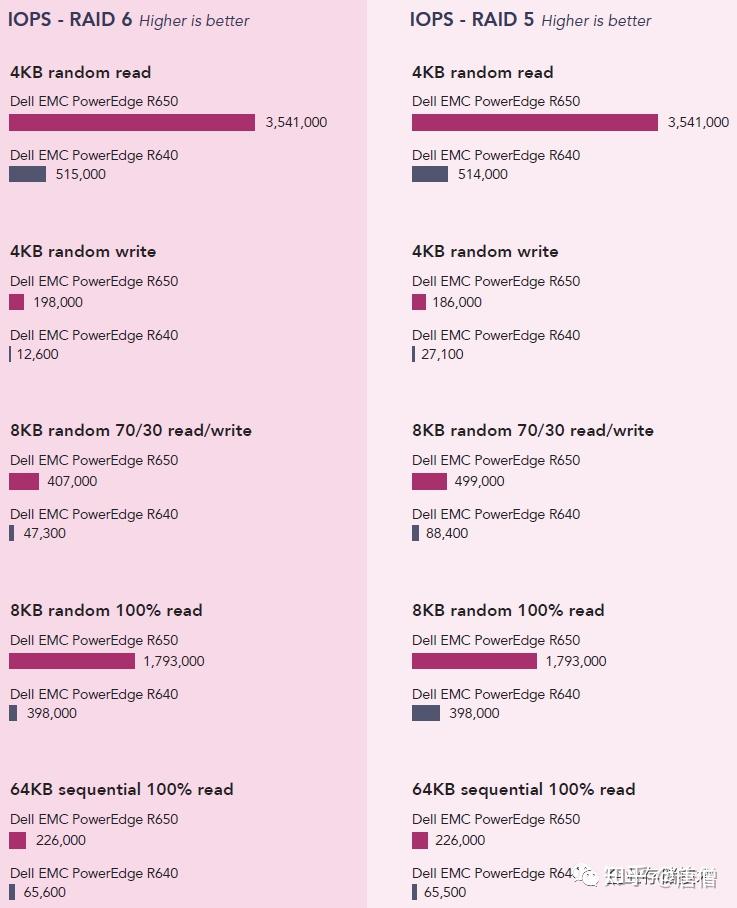The width and height of the screenshot is (737, 908).
Task: Select the "IOPS - RAID 5" heading
Action: click(472, 20)
